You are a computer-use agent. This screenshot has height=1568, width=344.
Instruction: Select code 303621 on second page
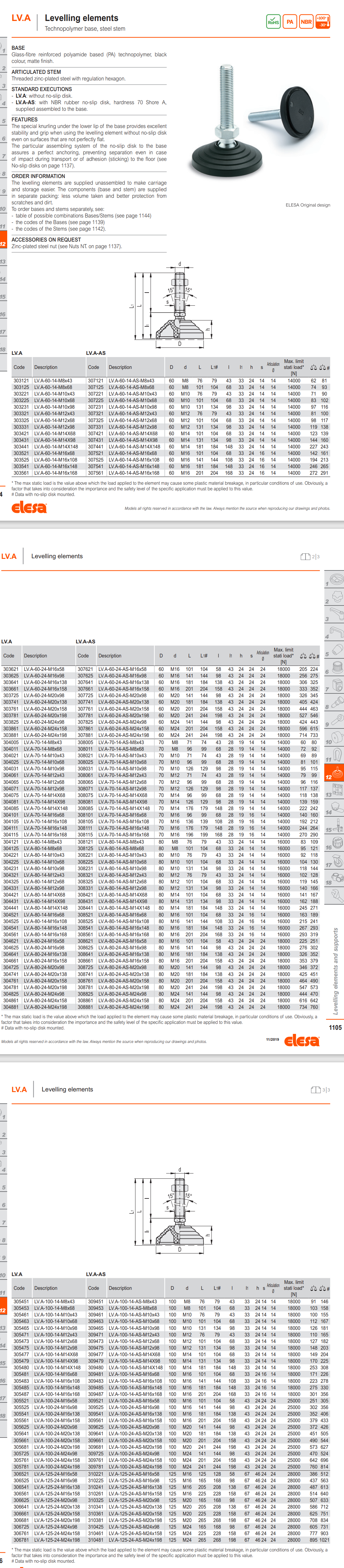pyautogui.click(x=11, y=669)
